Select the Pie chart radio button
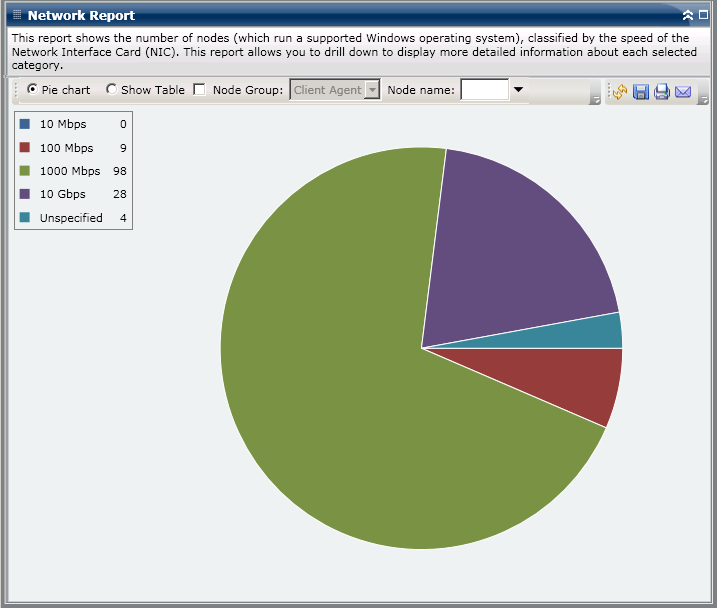Image resolution: width=717 pixels, height=608 pixels. 33,90
